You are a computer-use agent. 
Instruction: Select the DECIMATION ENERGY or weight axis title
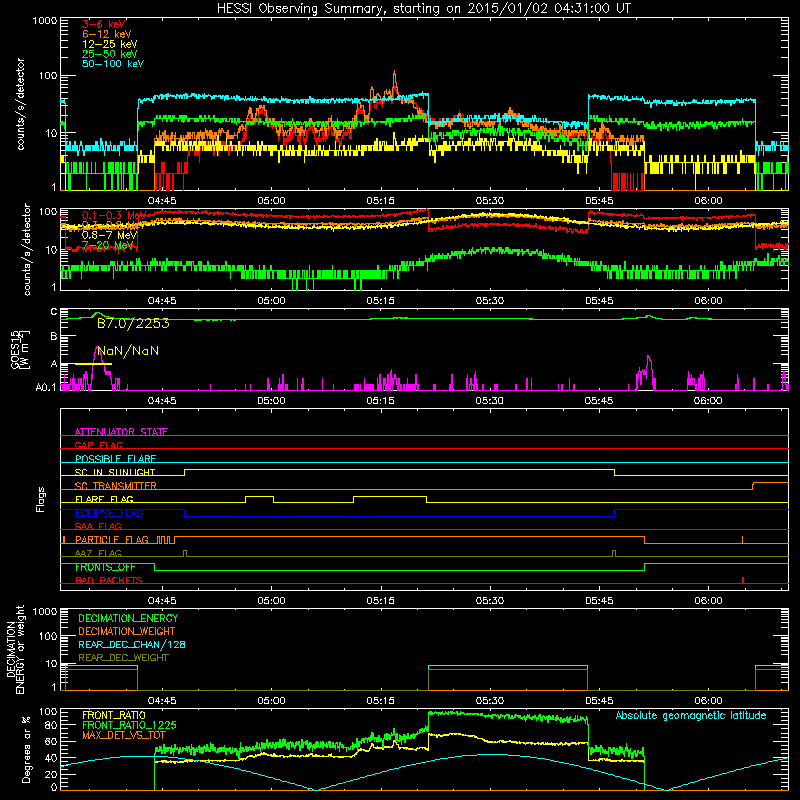[16, 649]
